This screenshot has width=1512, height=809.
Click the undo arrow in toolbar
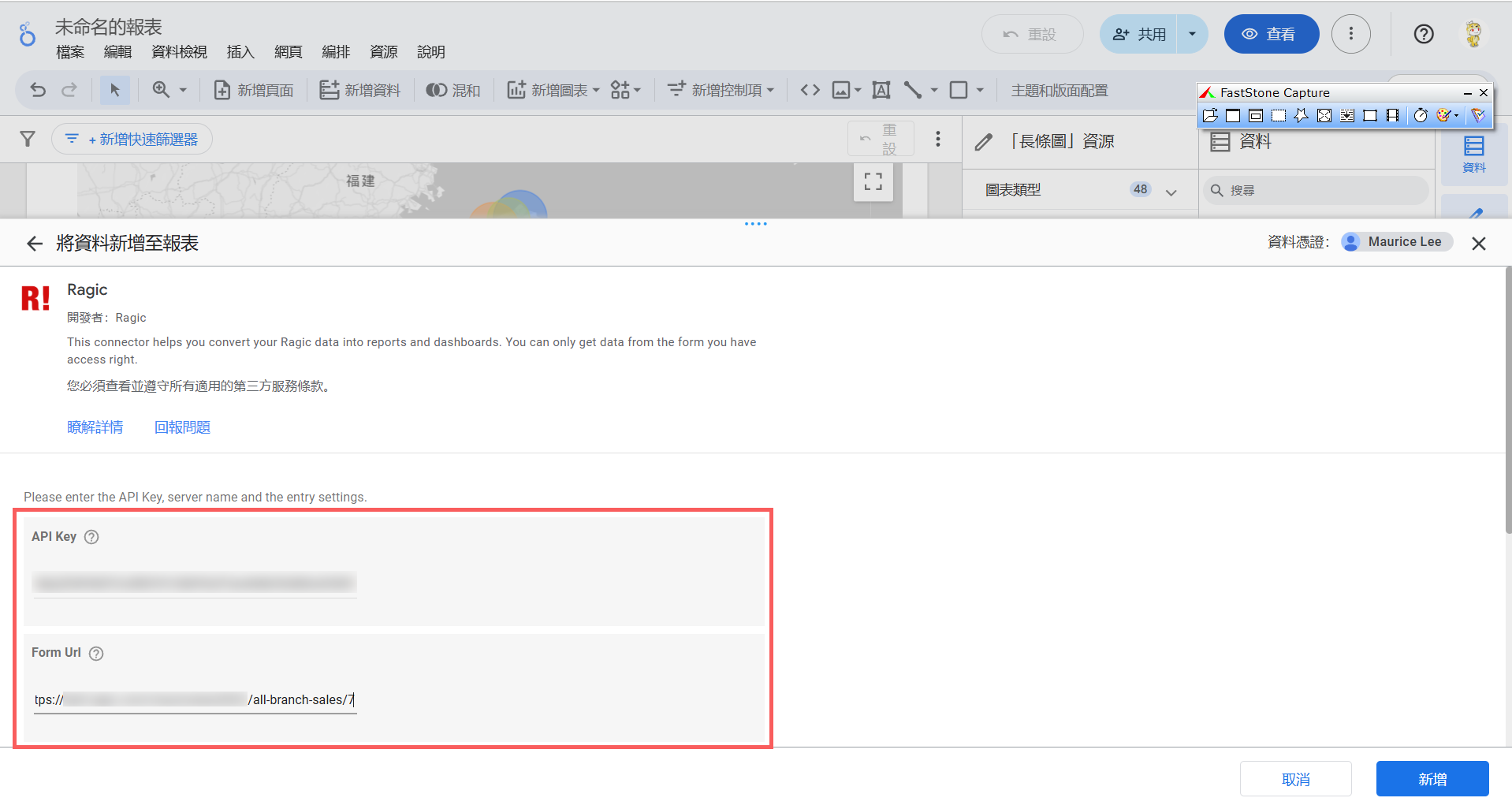(x=38, y=90)
